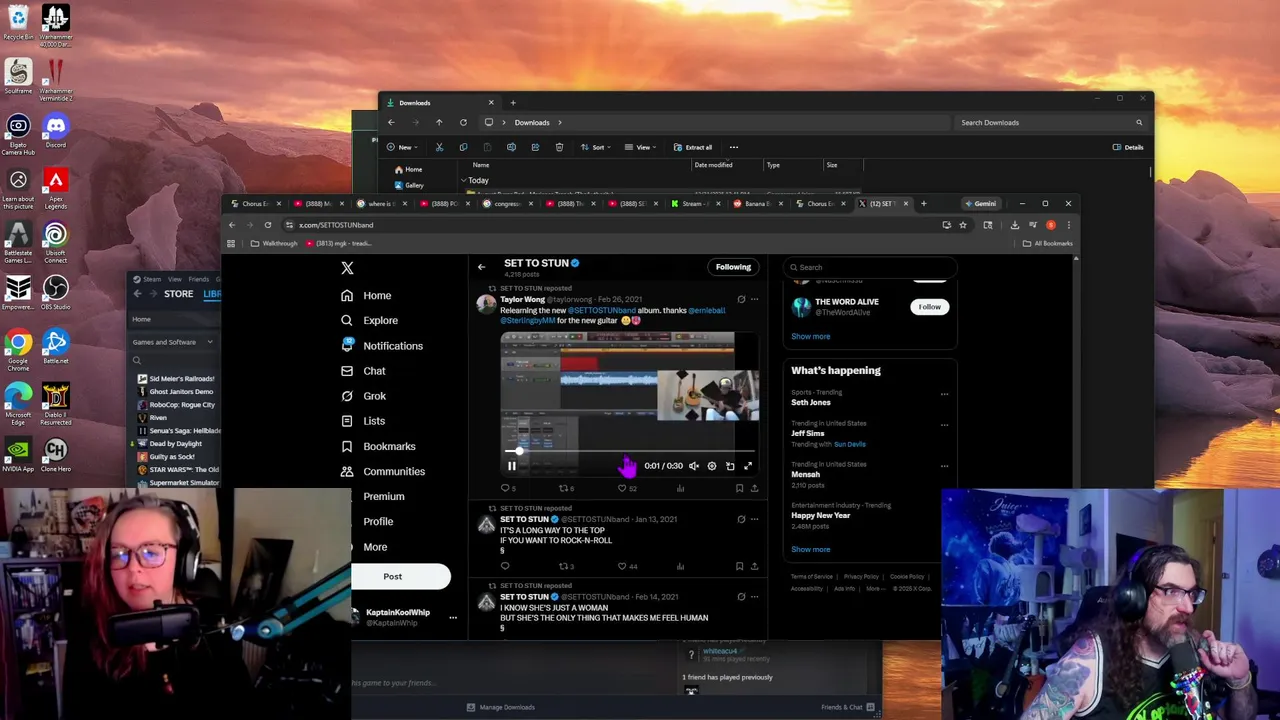
Task: Click the X logo
Action: 347,268
